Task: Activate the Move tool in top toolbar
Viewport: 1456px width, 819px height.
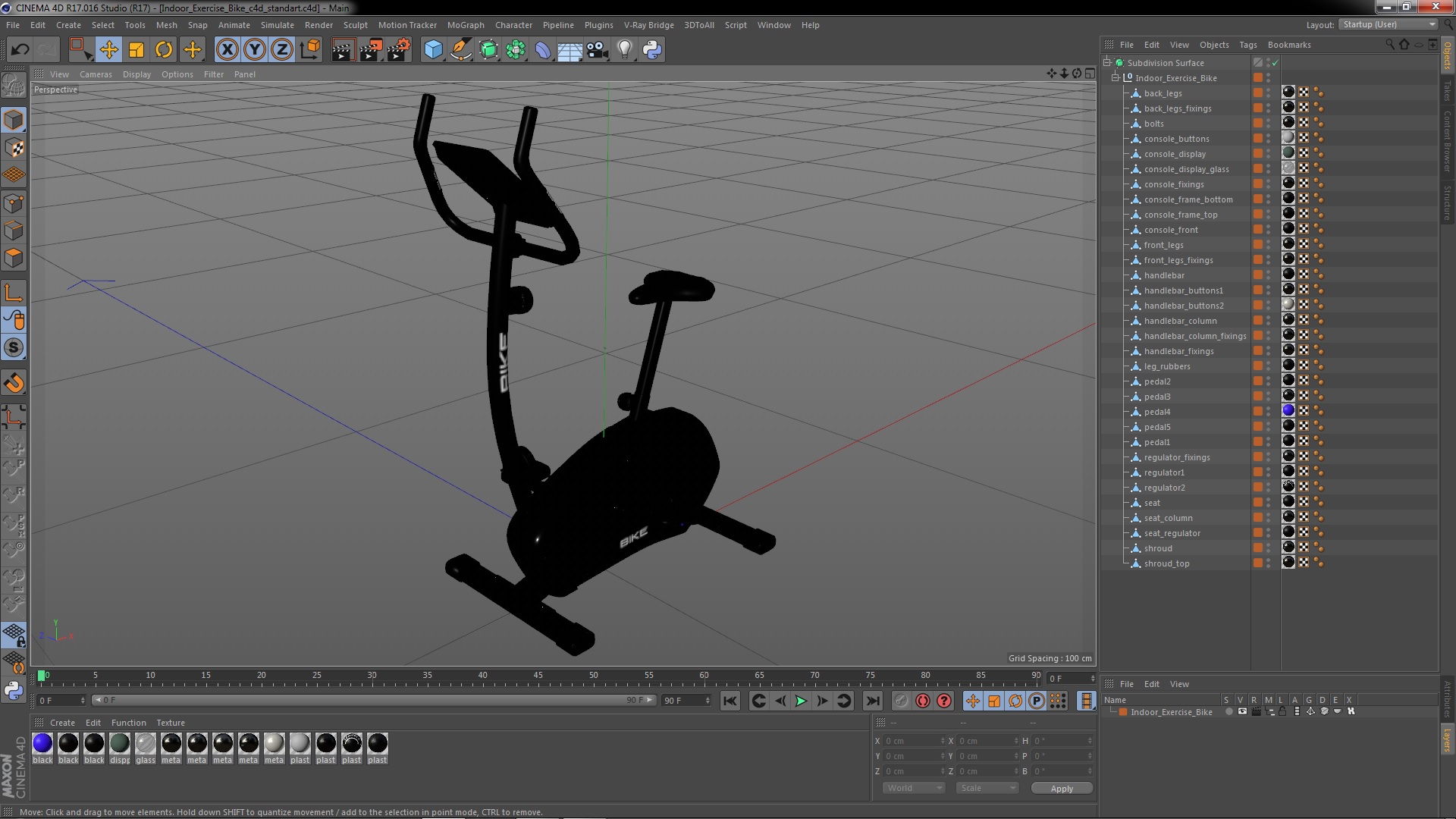Action: [x=108, y=50]
